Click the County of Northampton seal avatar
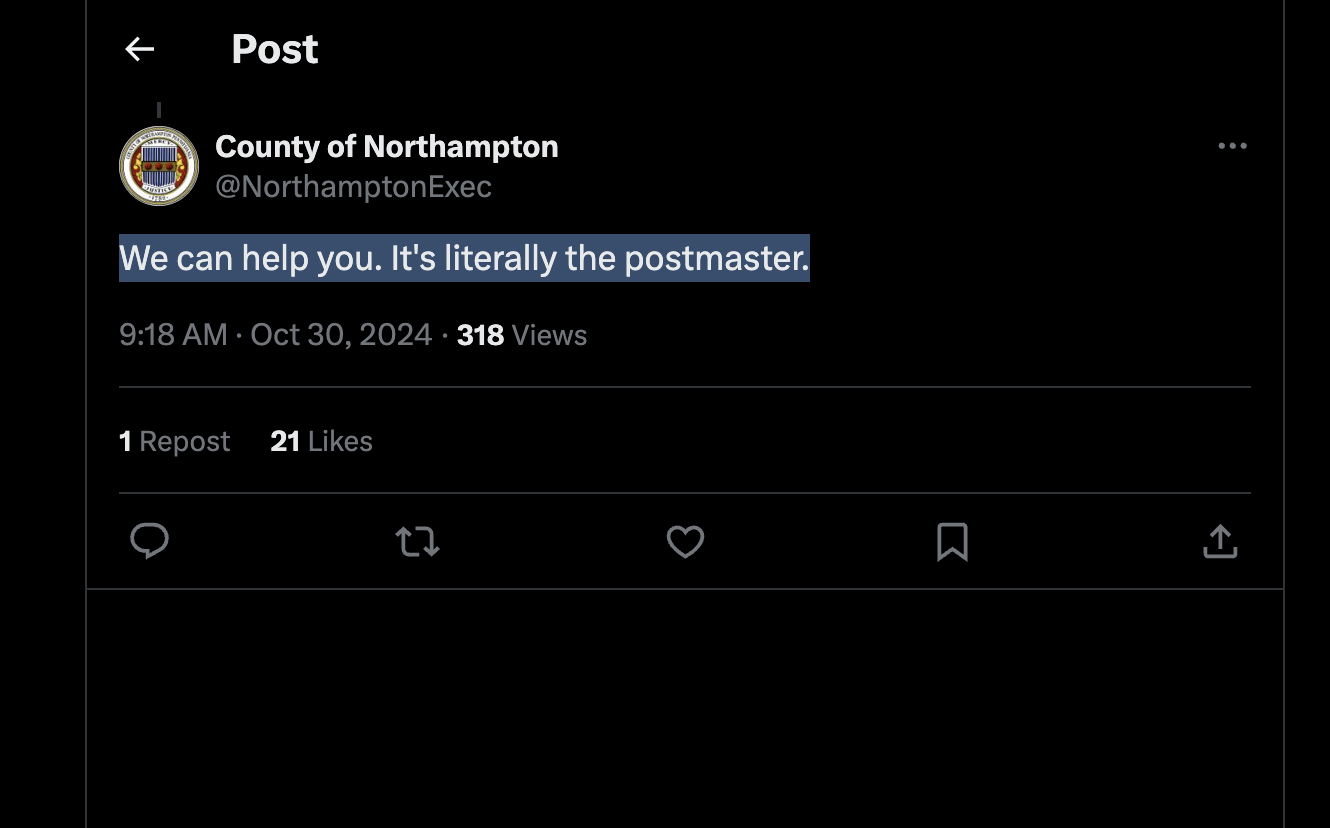This screenshot has width=1330, height=828. point(159,166)
